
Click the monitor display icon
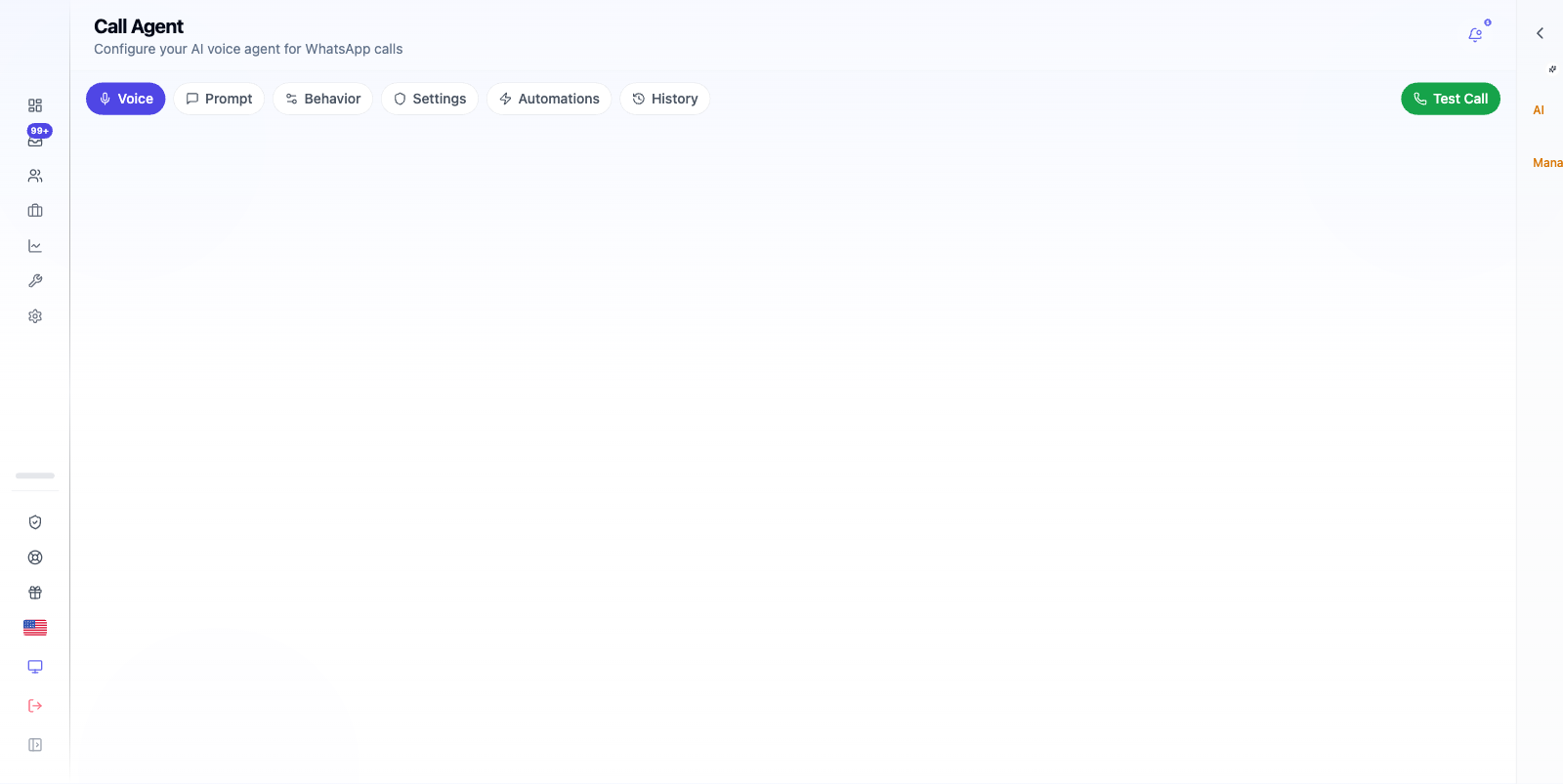(x=35, y=667)
